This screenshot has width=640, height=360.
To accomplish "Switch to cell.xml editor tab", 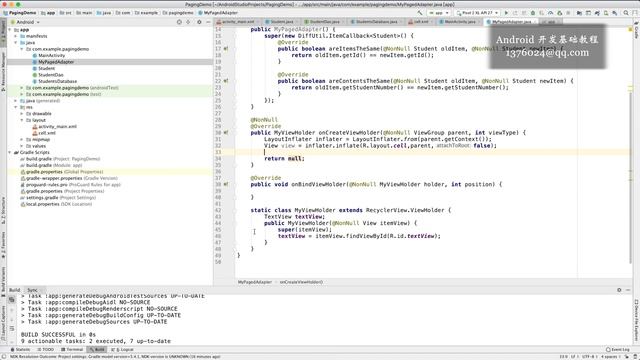I will tap(421, 22).
